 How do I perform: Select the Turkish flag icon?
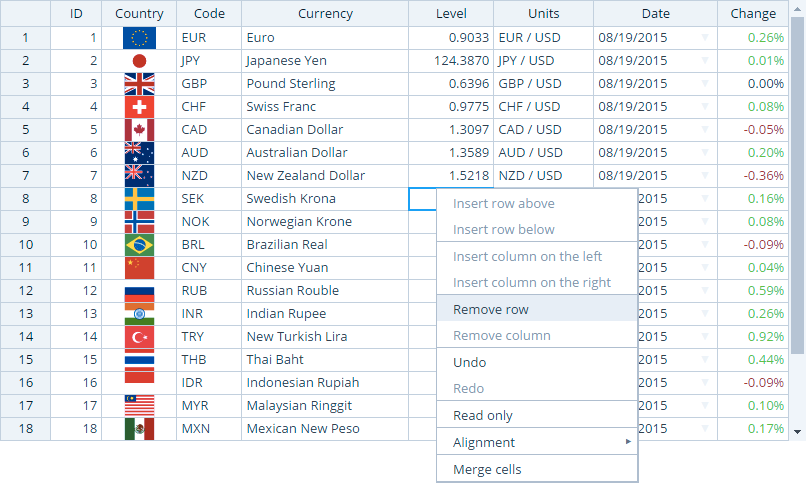139,337
